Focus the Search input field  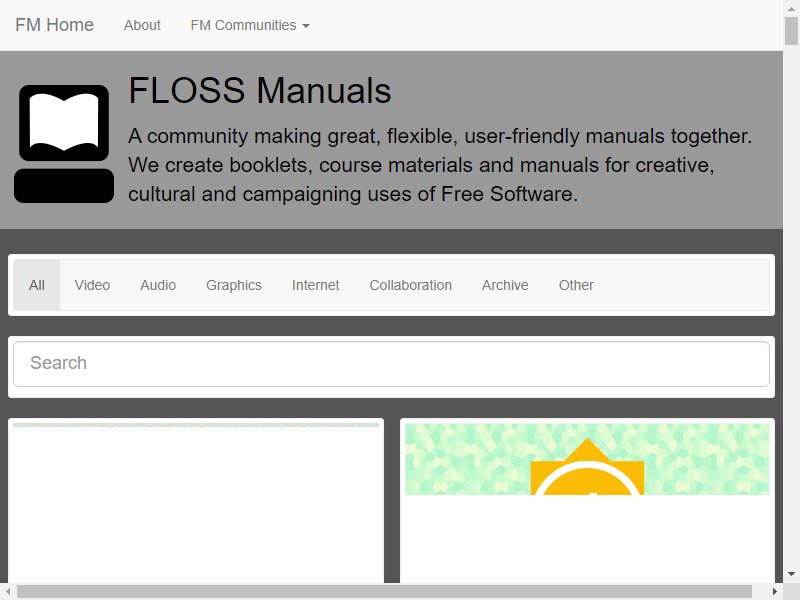391,364
